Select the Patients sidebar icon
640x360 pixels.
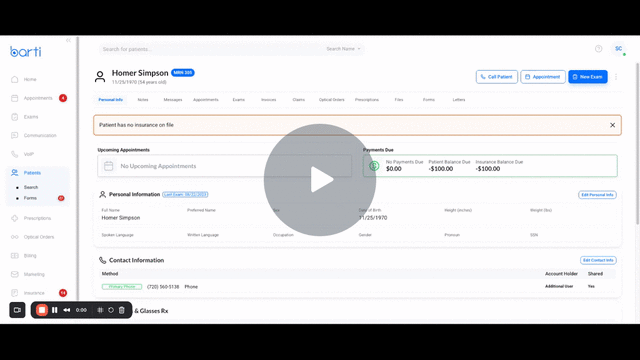pyautogui.click(x=15, y=173)
